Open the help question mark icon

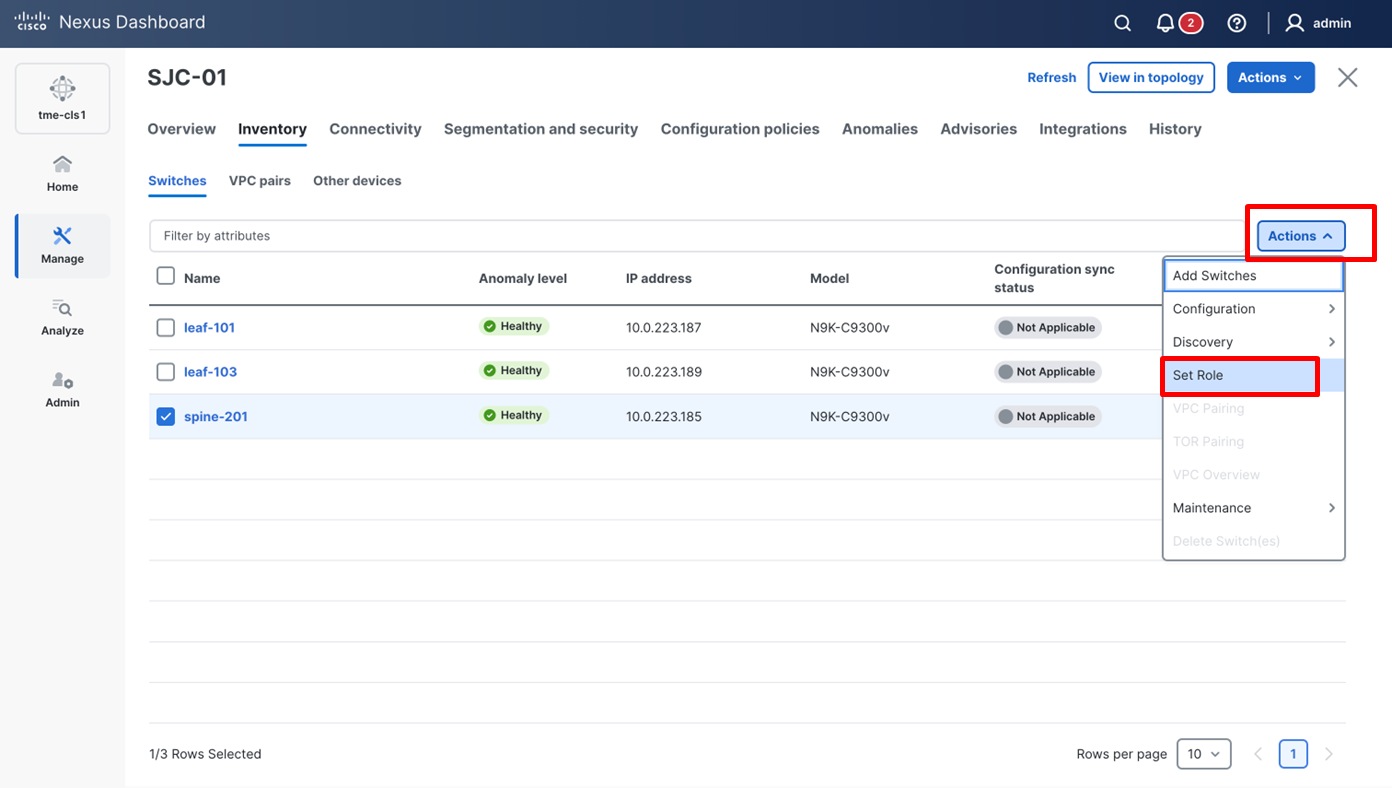point(1237,23)
